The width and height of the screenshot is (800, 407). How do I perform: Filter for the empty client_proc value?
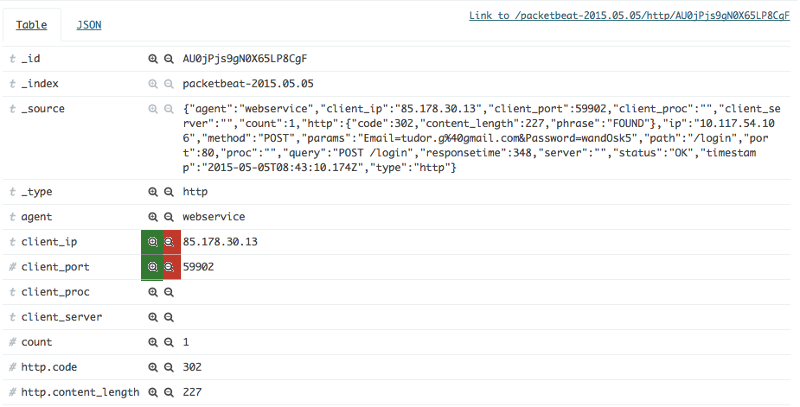pyautogui.click(x=153, y=292)
